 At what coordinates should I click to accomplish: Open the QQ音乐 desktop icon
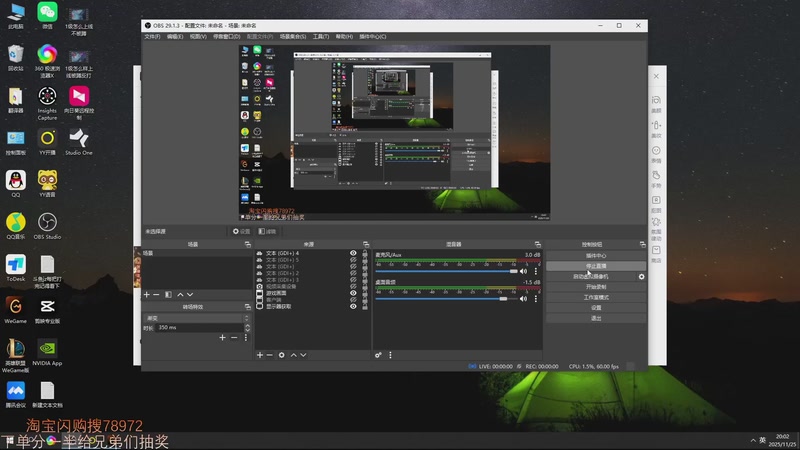point(16,227)
